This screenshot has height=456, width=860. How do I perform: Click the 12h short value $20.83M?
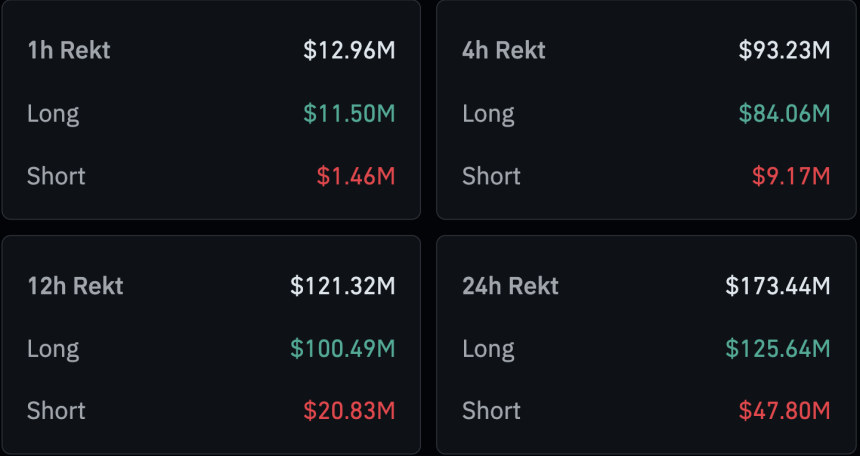(x=349, y=411)
